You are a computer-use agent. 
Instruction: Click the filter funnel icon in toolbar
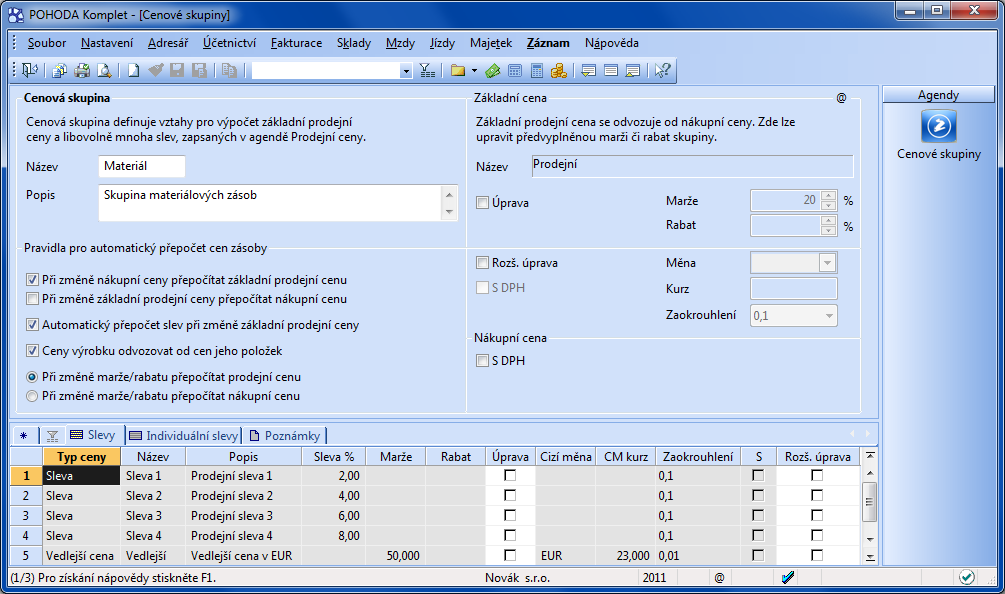pos(427,70)
